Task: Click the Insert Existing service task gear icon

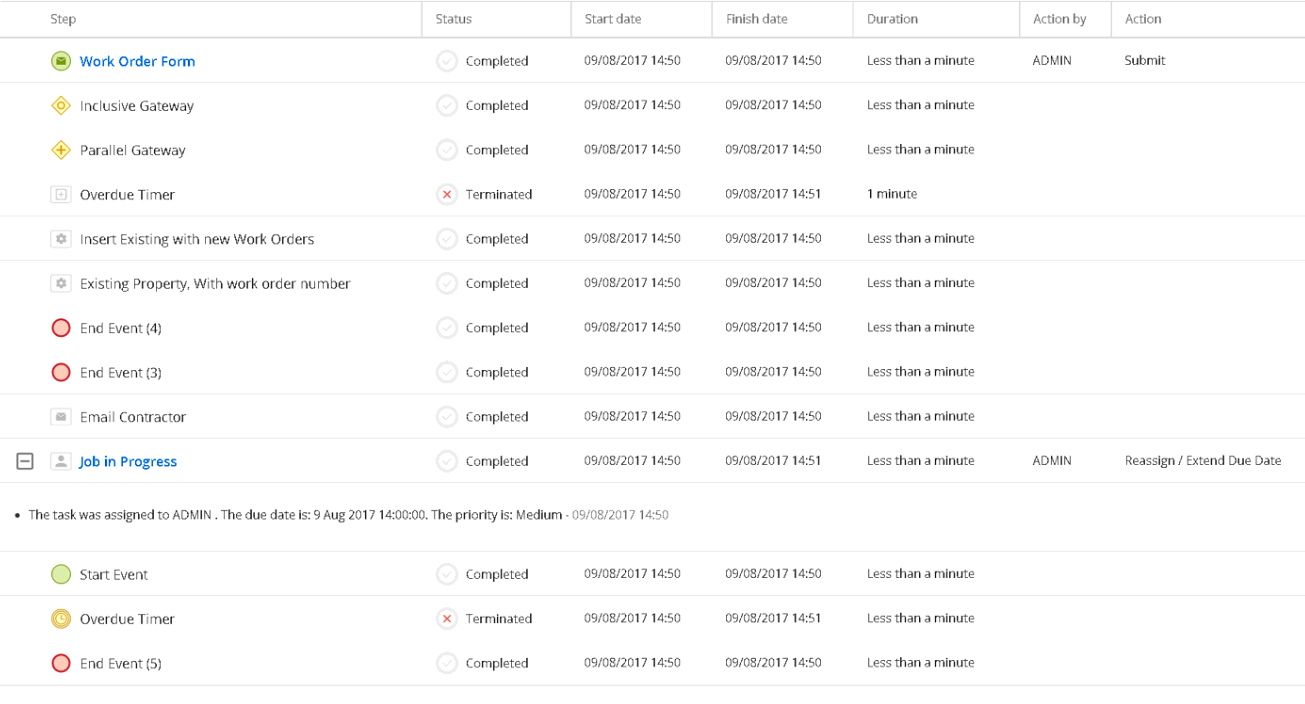Action: coord(61,239)
